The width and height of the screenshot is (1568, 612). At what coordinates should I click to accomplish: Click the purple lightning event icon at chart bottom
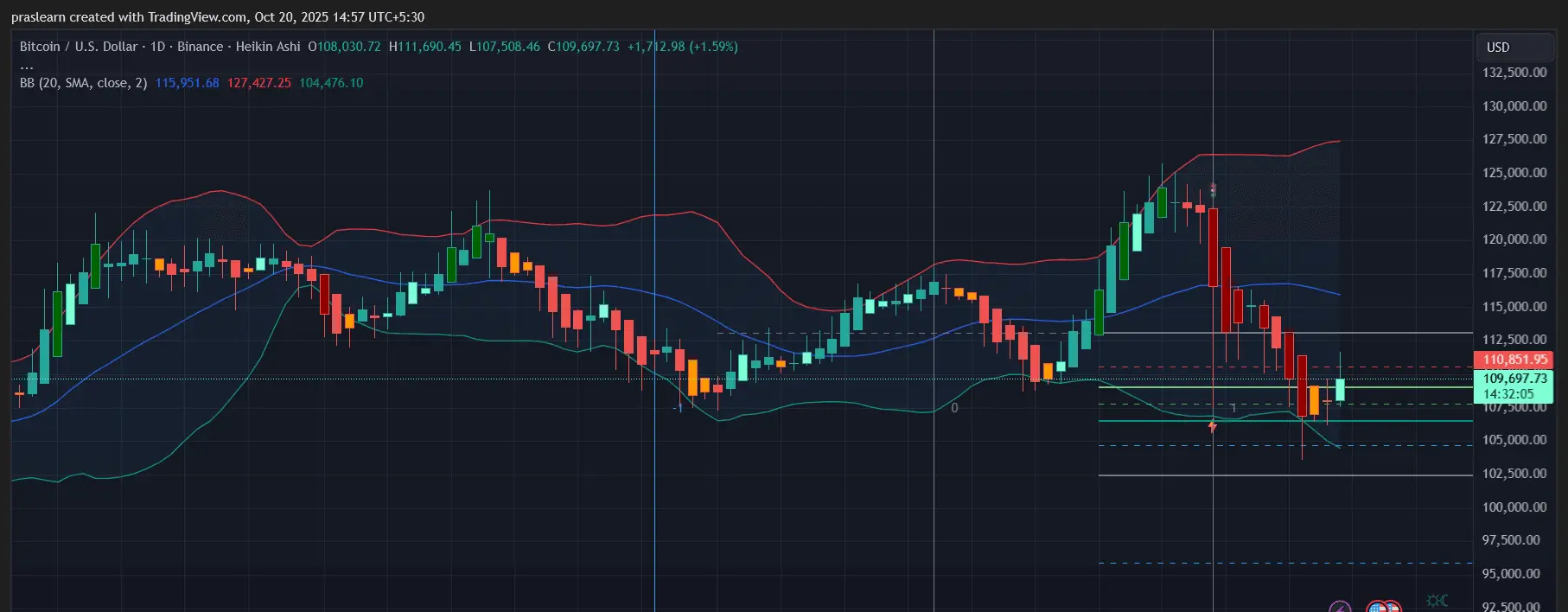(1340, 607)
